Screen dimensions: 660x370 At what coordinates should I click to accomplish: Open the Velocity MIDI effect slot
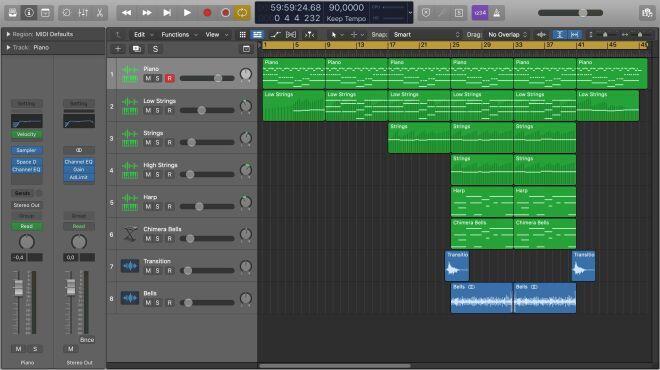pos(26,134)
